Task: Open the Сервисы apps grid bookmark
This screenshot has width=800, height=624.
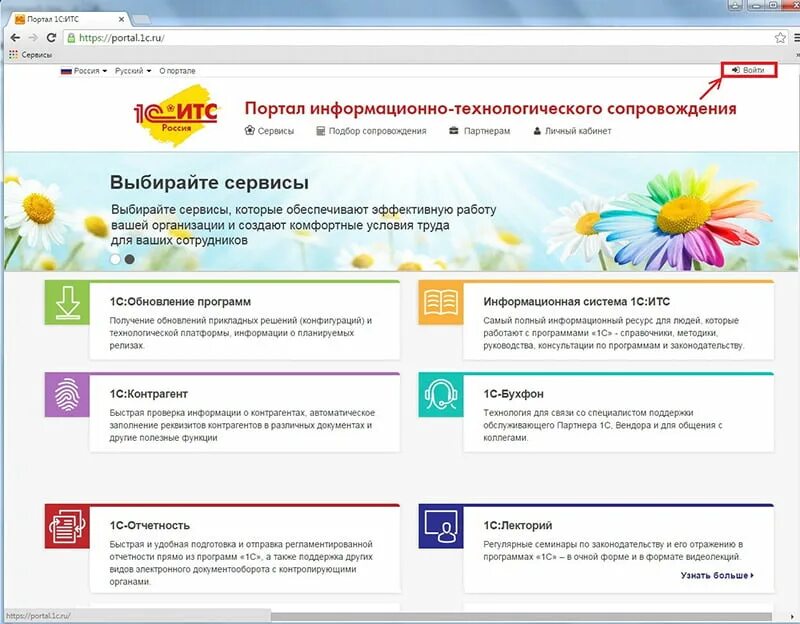Action: click(x=31, y=55)
